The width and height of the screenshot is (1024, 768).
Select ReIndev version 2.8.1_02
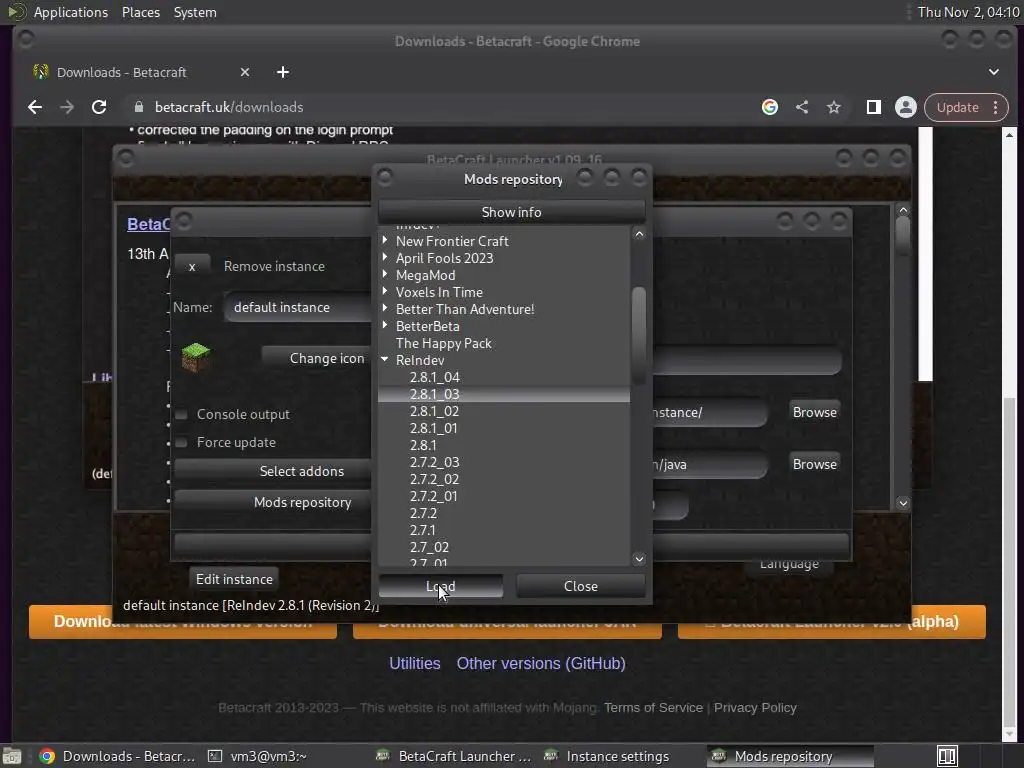tap(434, 411)
